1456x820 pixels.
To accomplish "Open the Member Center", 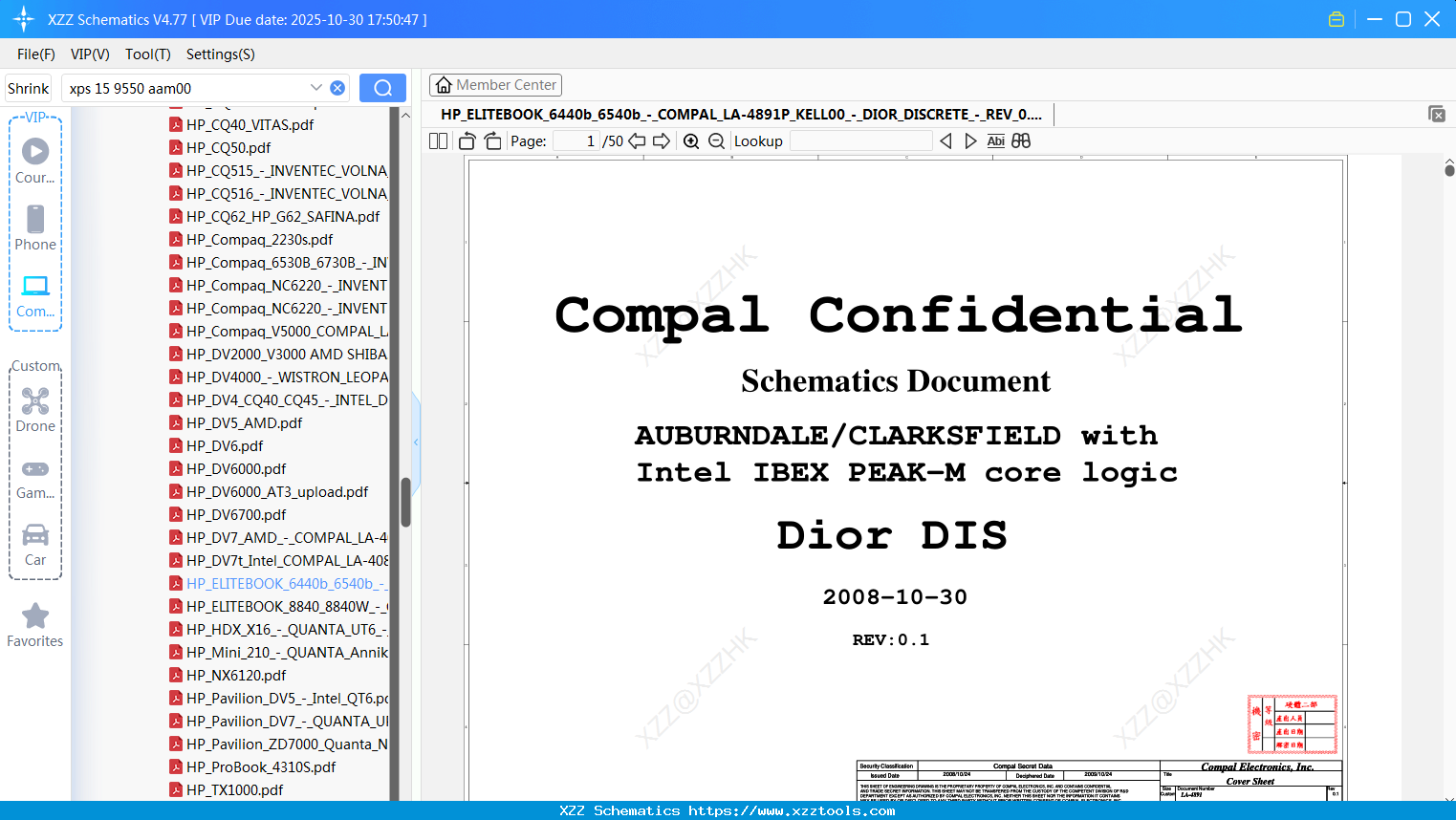I will 495,85.
